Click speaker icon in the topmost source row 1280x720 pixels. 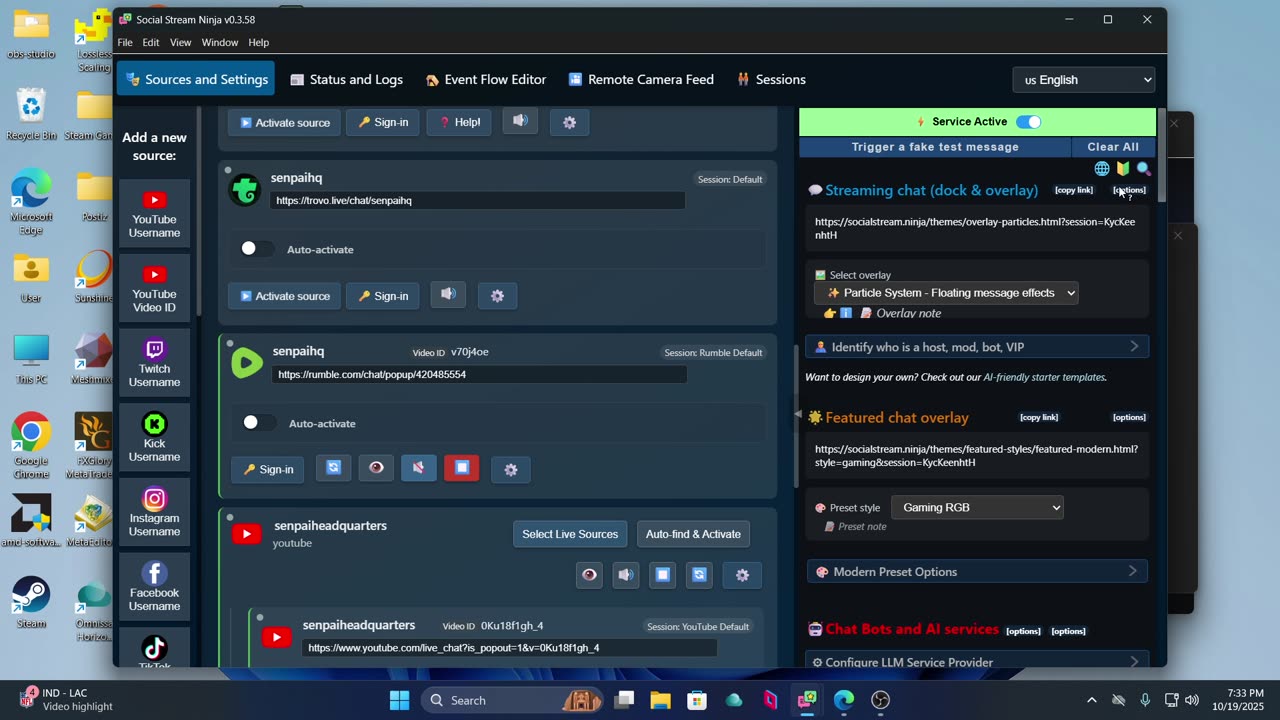(x=520, y=121)
